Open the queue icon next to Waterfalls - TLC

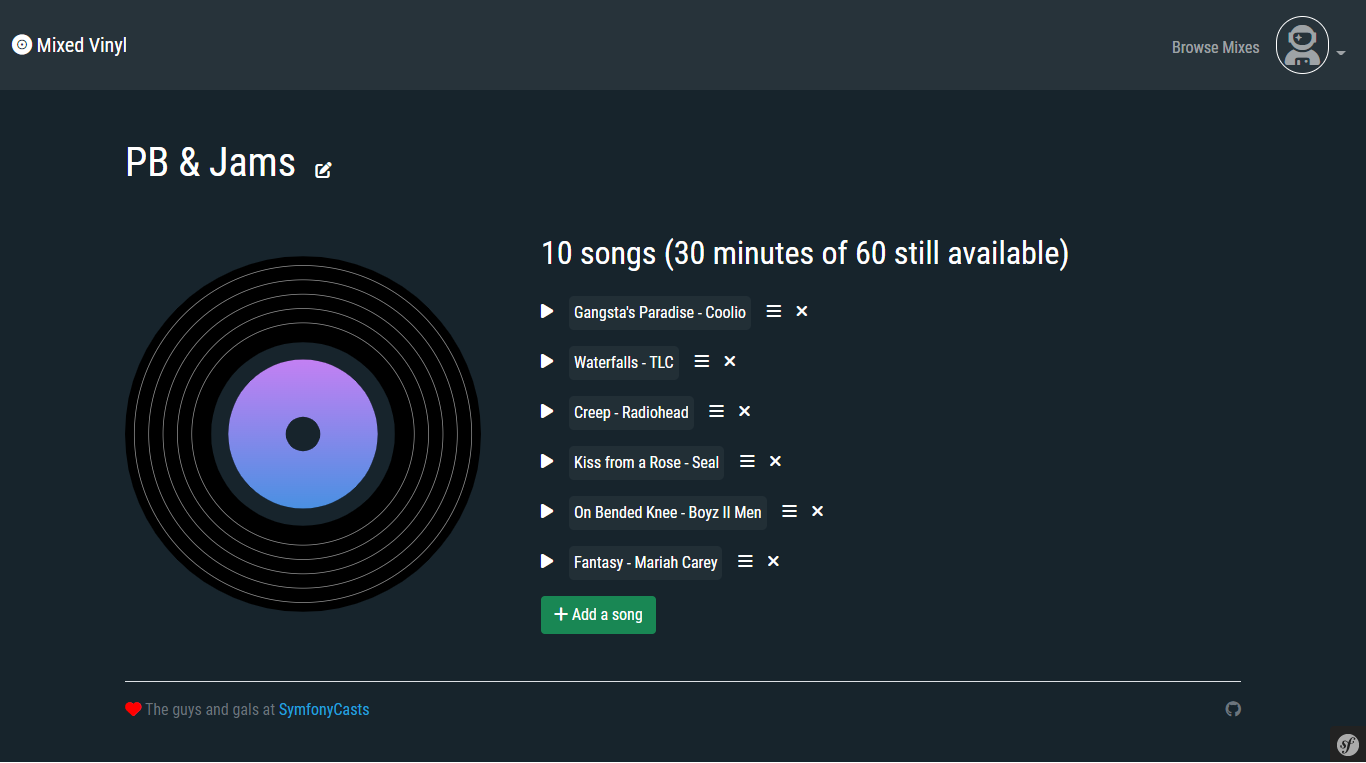point(701,360)
